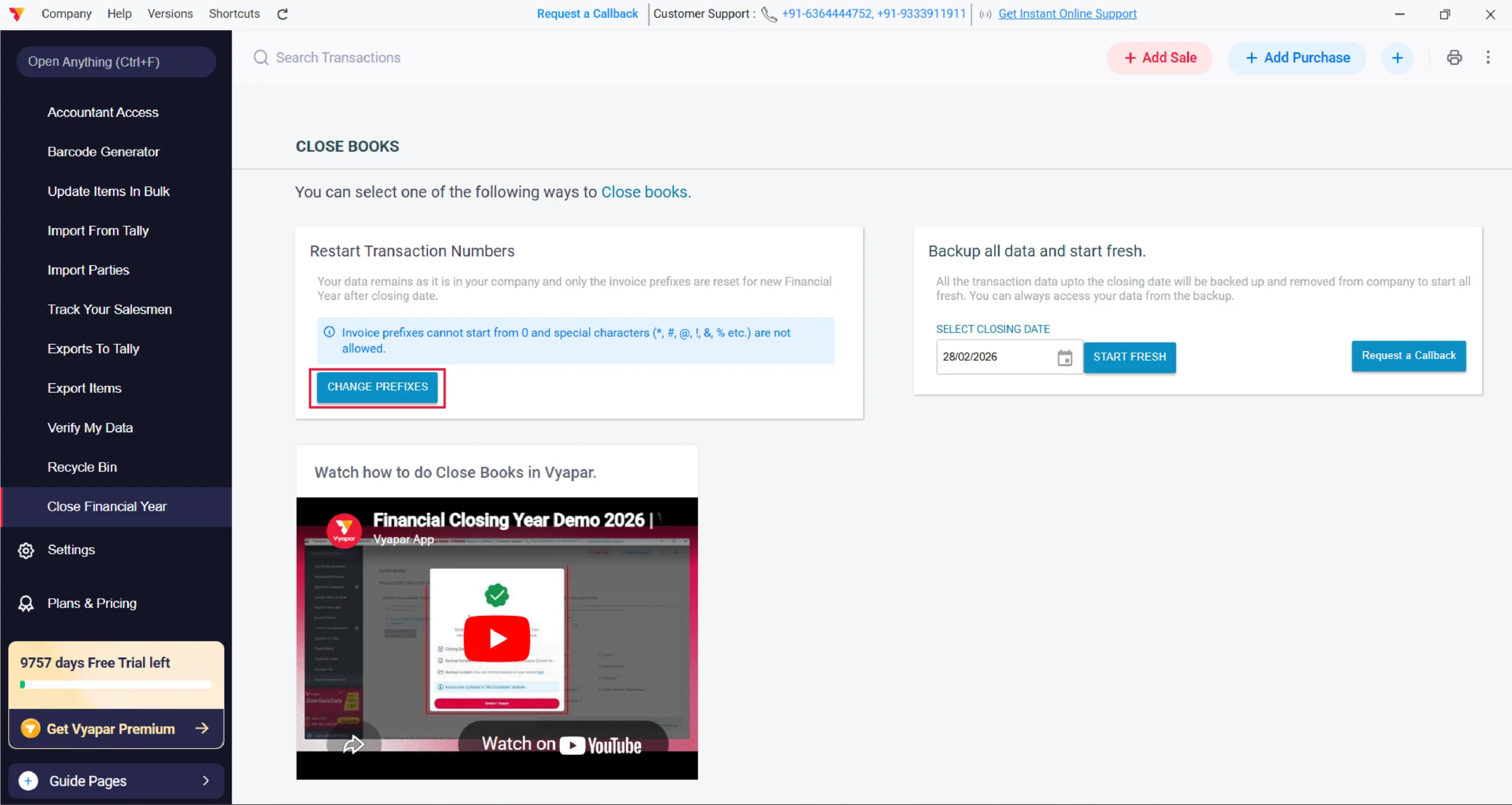
Task: Open the Versions menu
Action: (x=170, y=14)
